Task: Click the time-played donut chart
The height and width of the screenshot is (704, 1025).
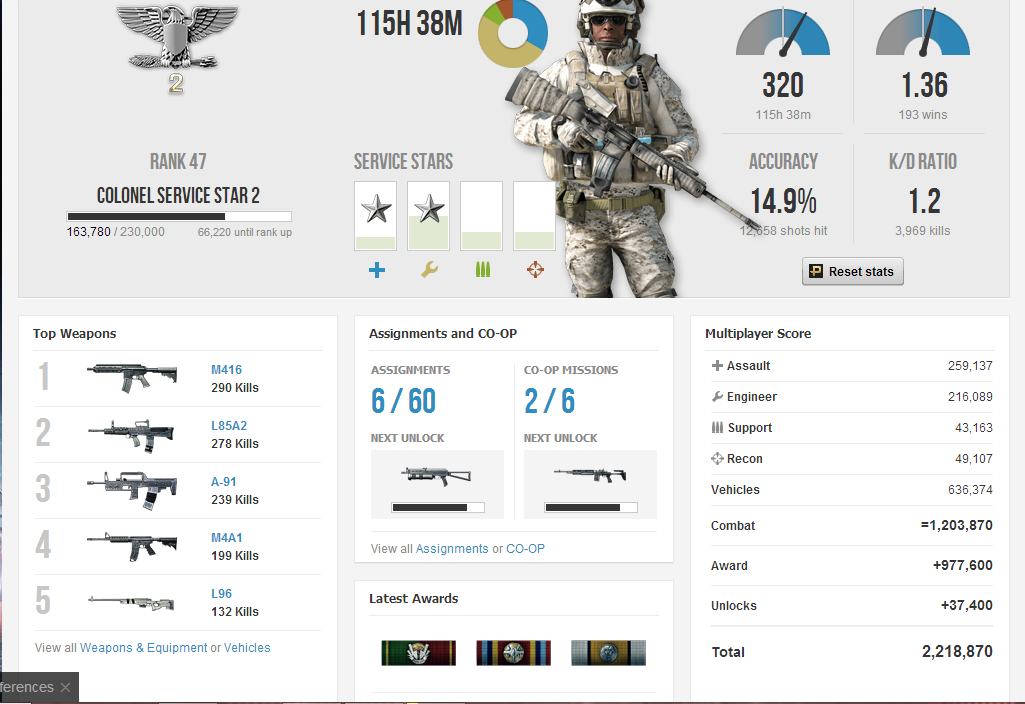Action: 513,33
